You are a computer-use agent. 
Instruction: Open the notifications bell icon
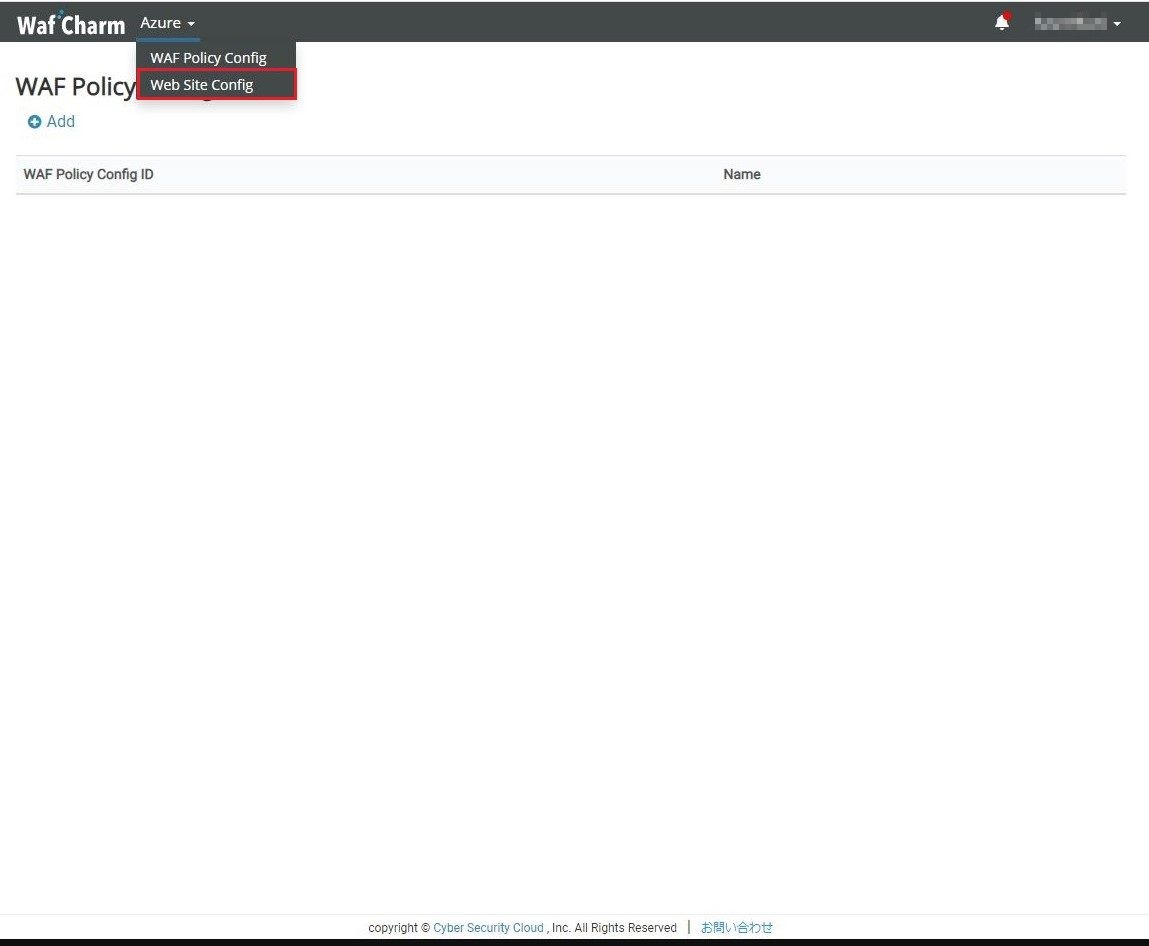point(1002,22)
